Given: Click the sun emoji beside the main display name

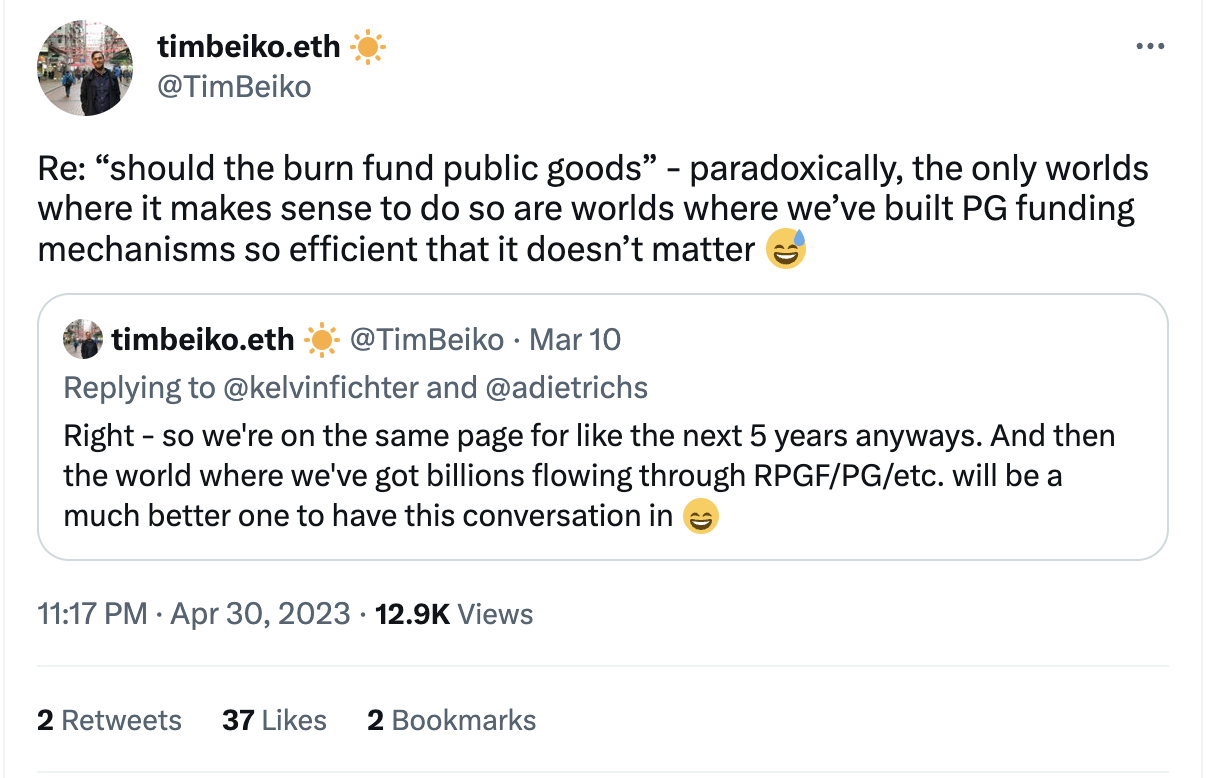Looking at the screenshot, I should 368,47.
